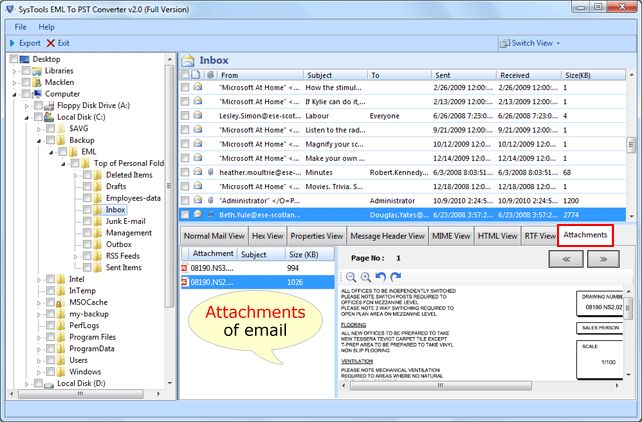642x422 pixels.
Task: Sort emails by Received column header
Action: [528, 75]
